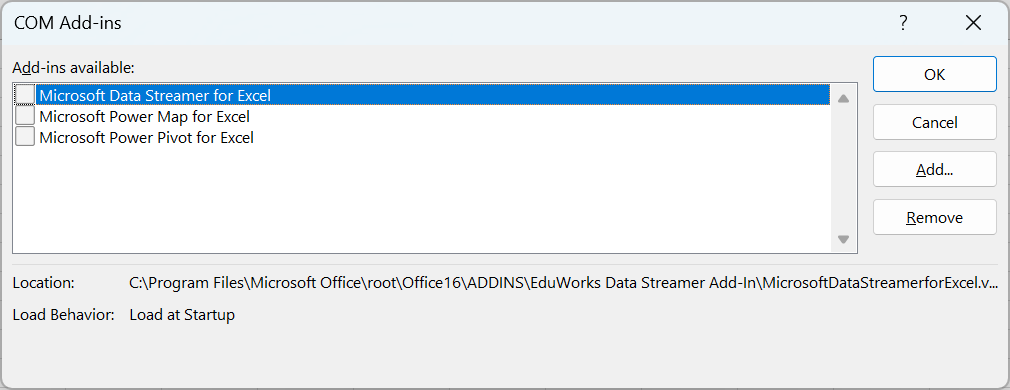Click the add-ins list scrollbar track
Screen dimensions: 1010x390
tap(843, 169)
